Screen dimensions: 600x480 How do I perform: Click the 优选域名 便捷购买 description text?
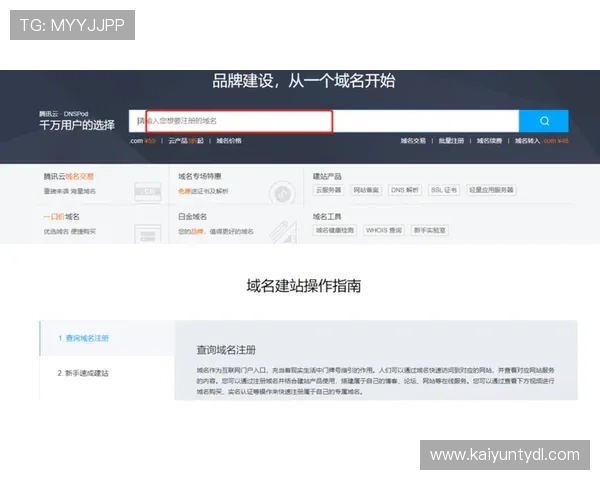point(70,232)
